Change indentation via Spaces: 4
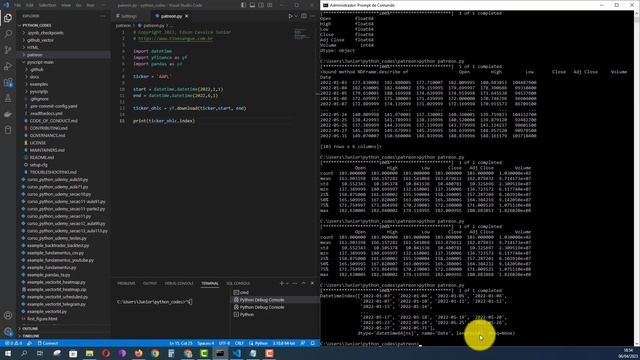The image size is (640, 360). coord(206,343)
